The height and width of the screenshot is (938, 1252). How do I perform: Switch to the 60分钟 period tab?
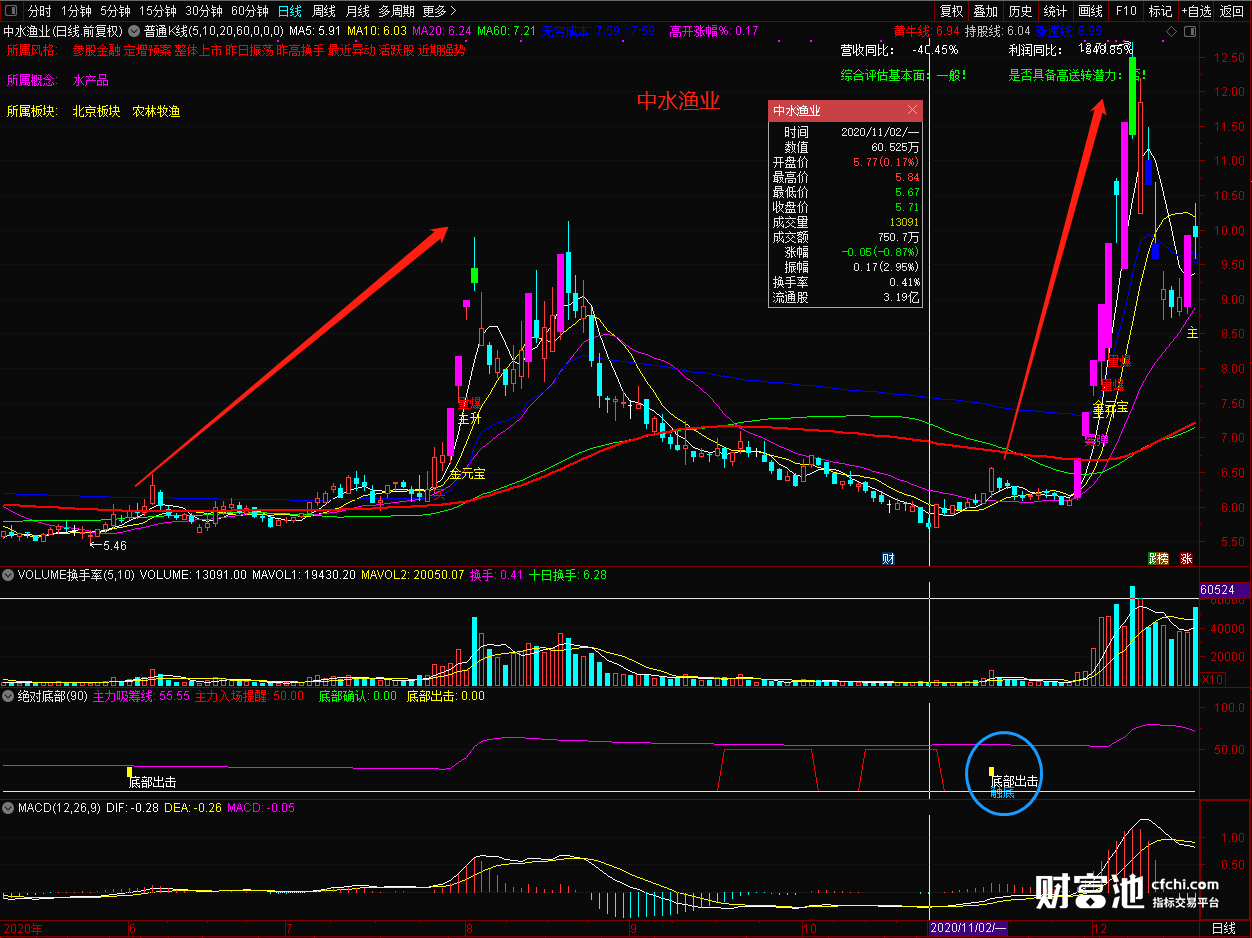pyautogui.click(x=250, y=11)
